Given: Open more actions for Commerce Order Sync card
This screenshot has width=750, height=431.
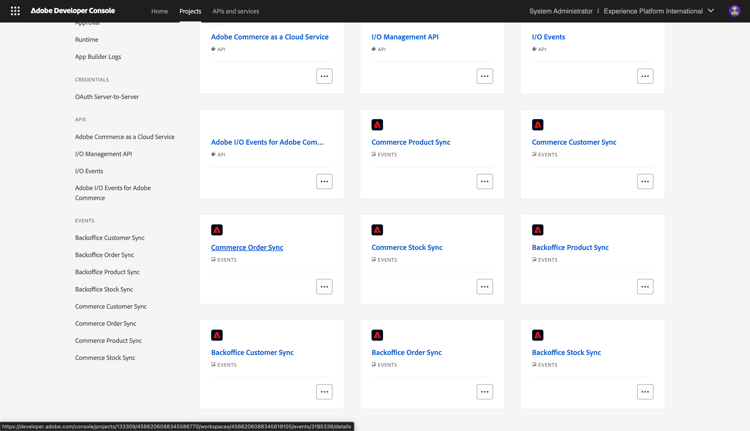Looking at the screenshot, I should (324, 287).
